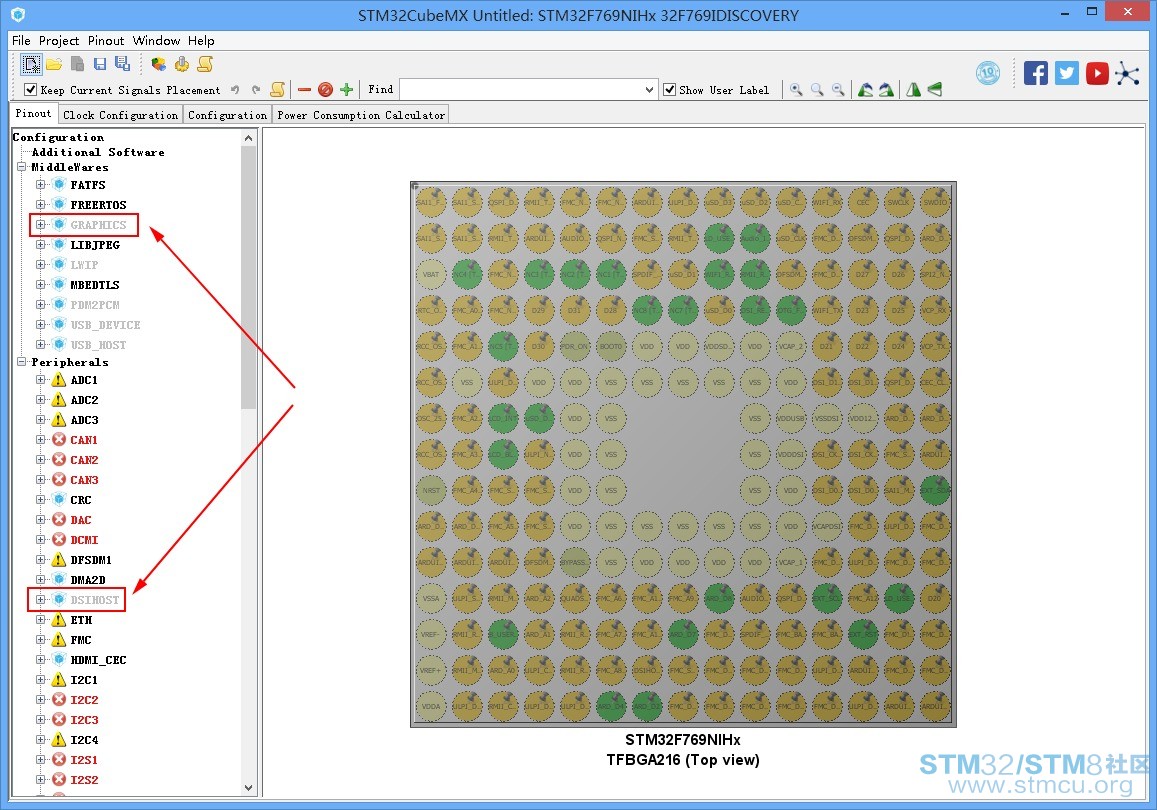Open the Window menu
Image resolution: width=1157 pixels, height=810 pixels.
(156, 41)
